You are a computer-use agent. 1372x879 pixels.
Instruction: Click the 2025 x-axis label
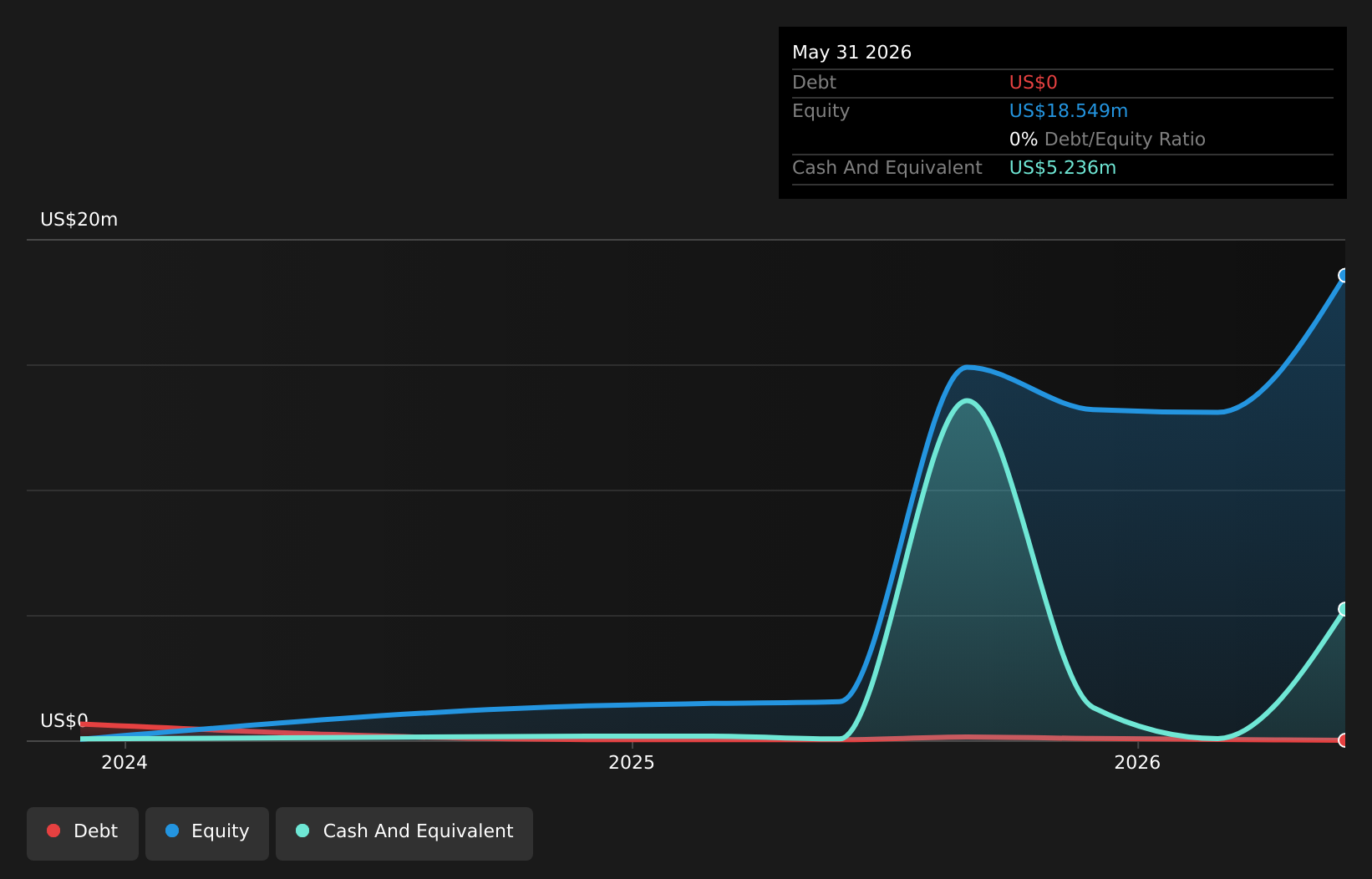(632, 762)
